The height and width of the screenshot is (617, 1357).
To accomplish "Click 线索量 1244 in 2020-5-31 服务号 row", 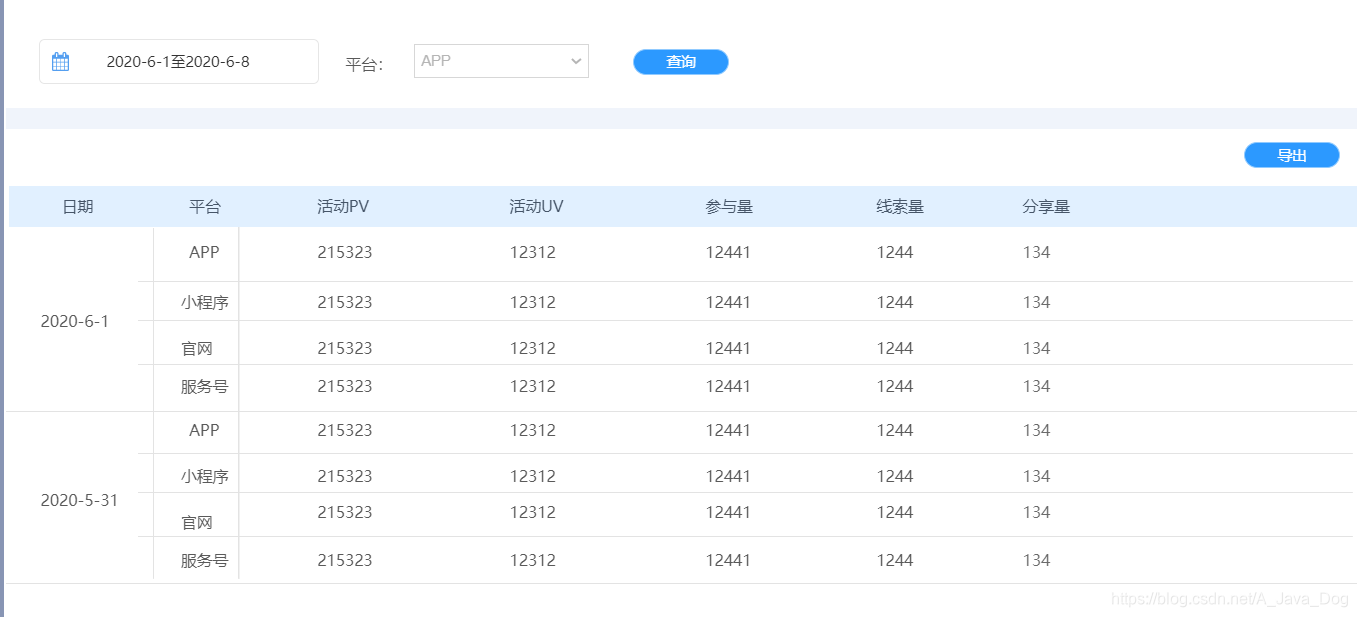I will coord(895,561).
